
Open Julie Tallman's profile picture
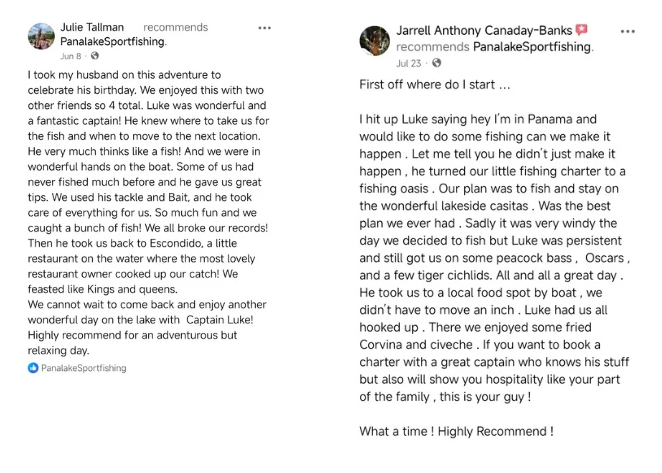click(42, 36)
